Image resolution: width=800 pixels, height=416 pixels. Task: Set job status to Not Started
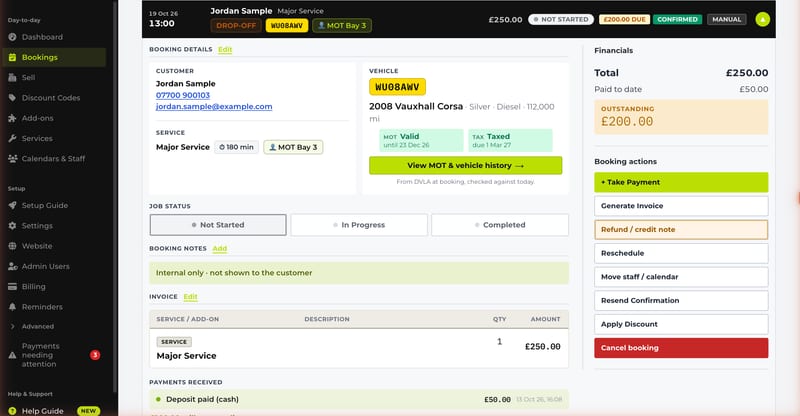218,225
